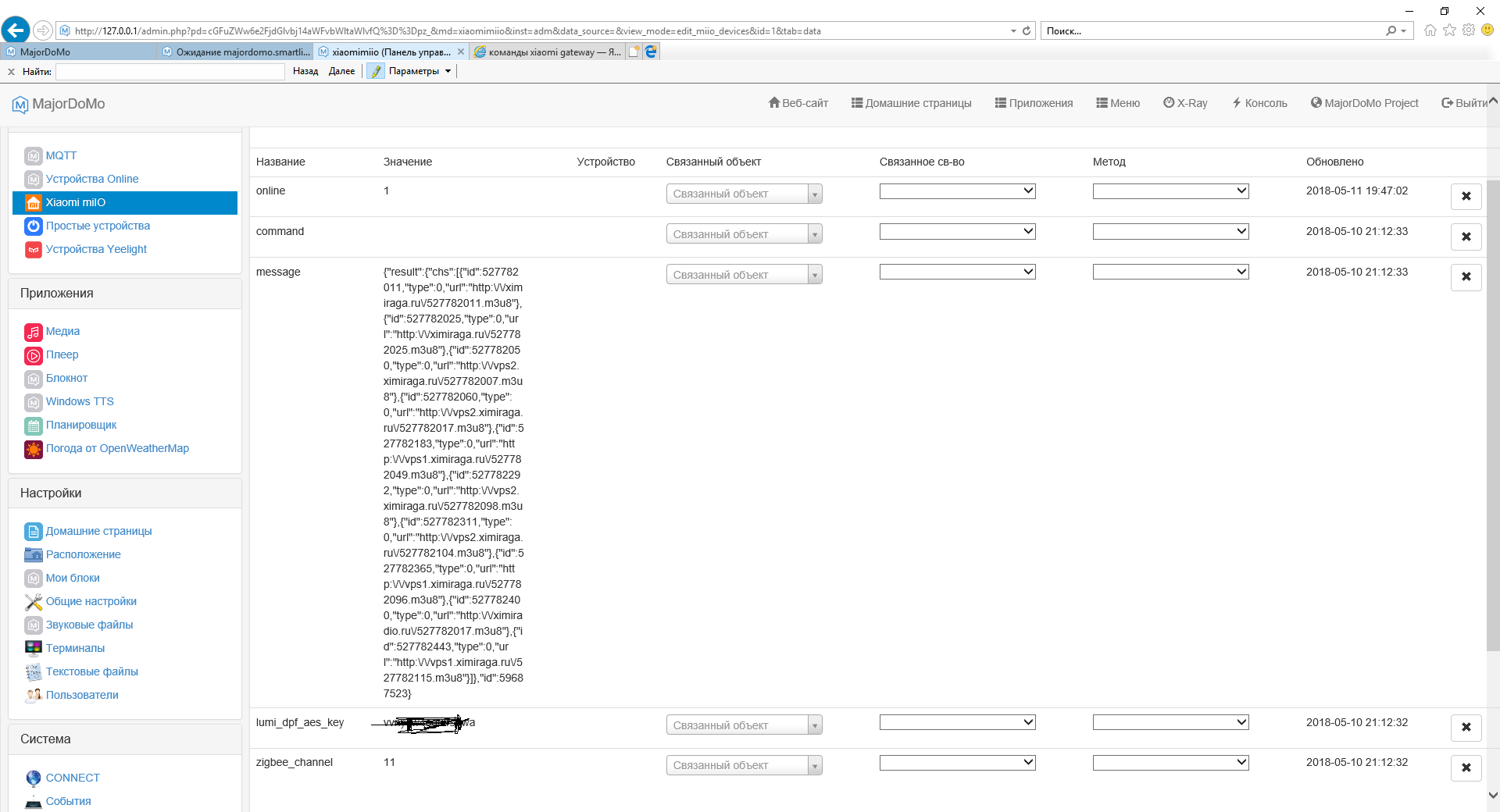Open linked property dropdown for command
Viewport: 1500px width, 812px height.
[x=958, y=232]
